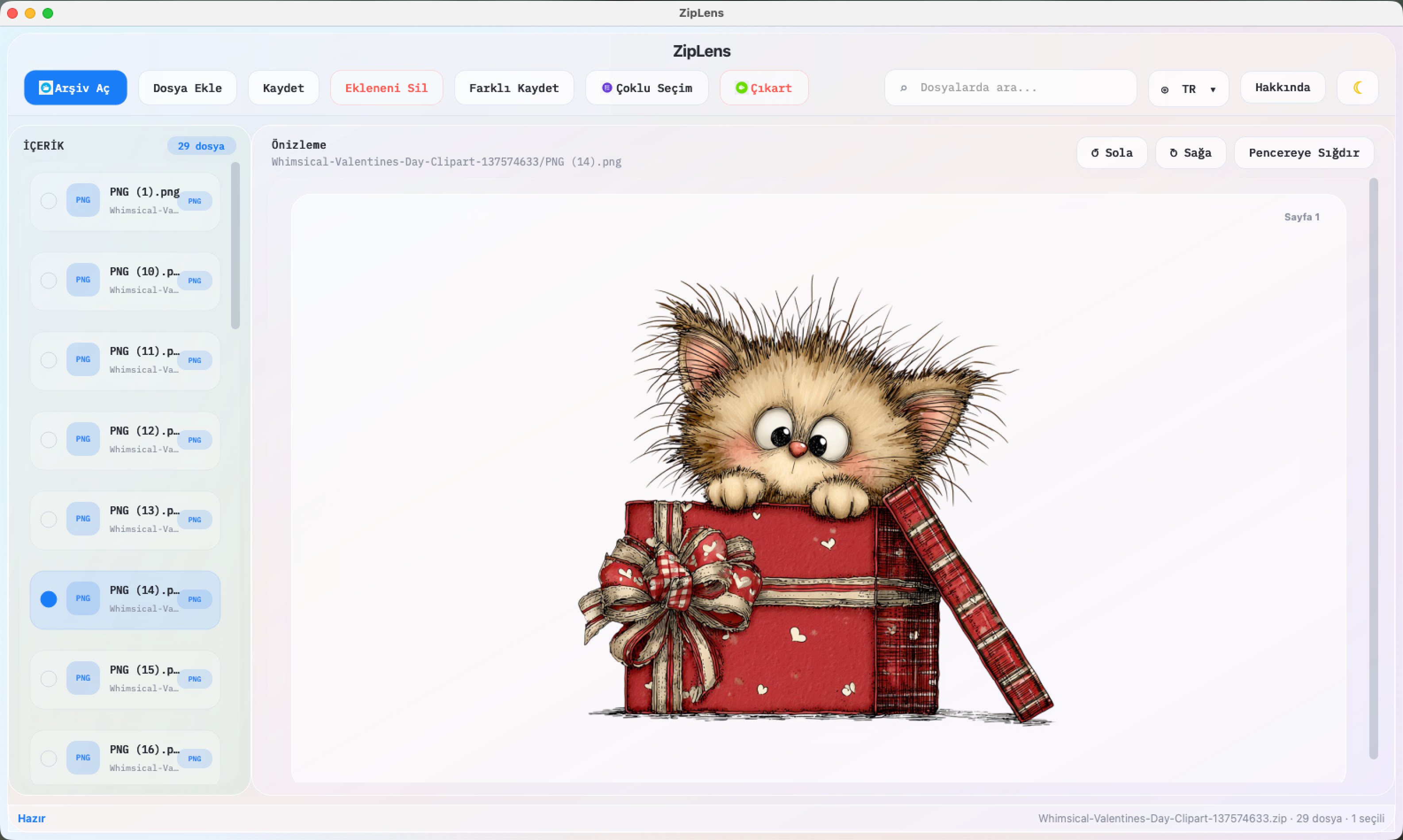1403x840 pixels.
Task: Click the PNG file icon of PNG (10)
Action: click(x=83, y=280)
